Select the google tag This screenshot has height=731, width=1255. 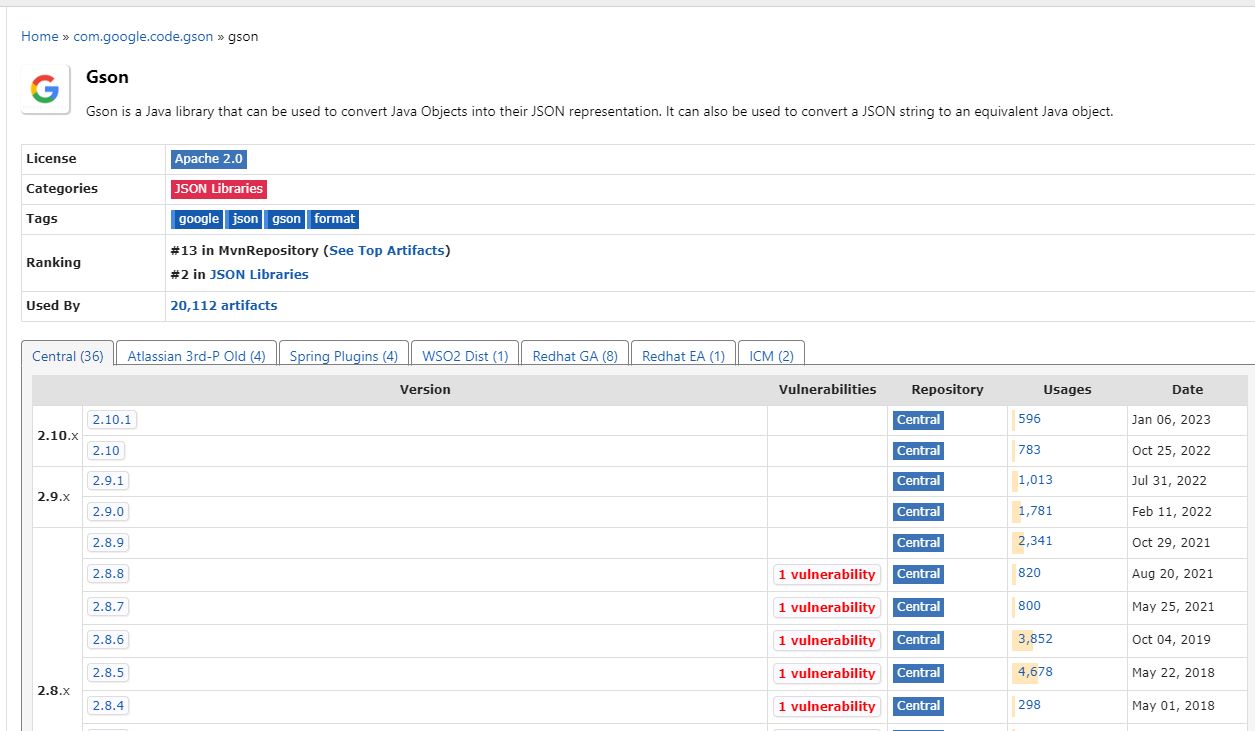pyautogui.click(x=198, y=219)
